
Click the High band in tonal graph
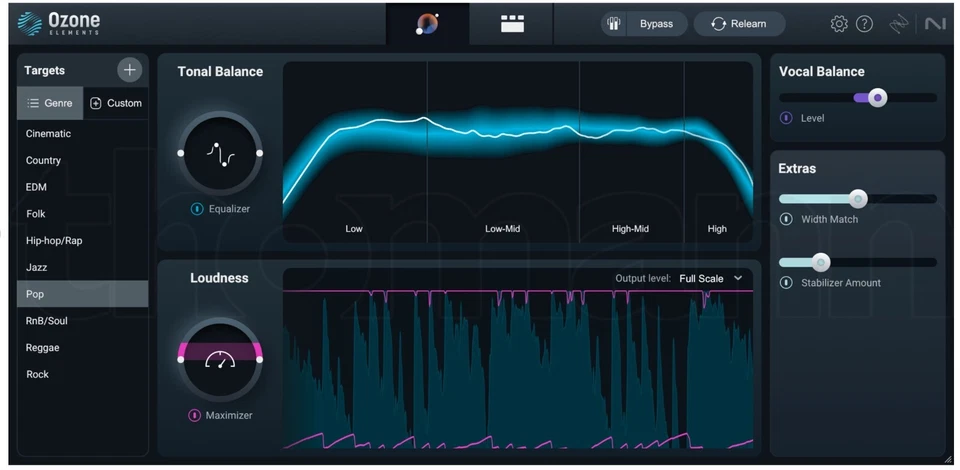pos(718,152)
